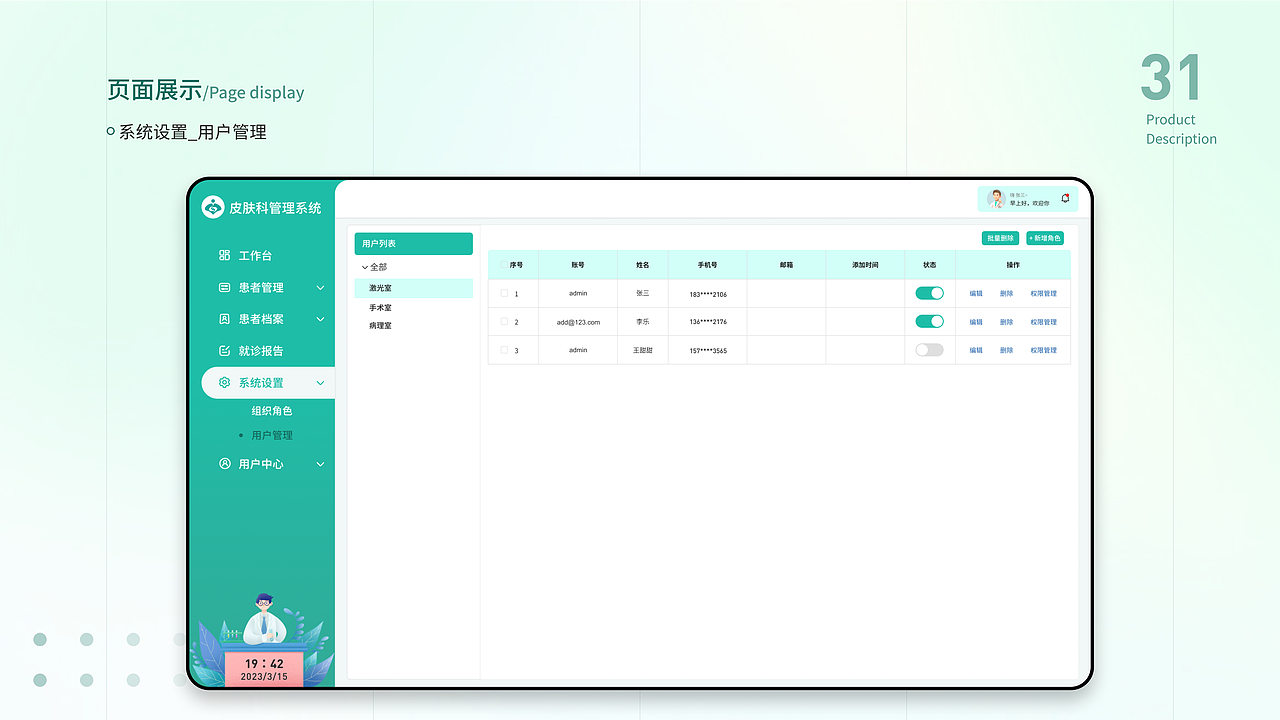The width and height of the screenshot is (1280, 720).
Task: Expand the 用户中心 chevron
Action: pyautogui.click(x=320, y=464)
